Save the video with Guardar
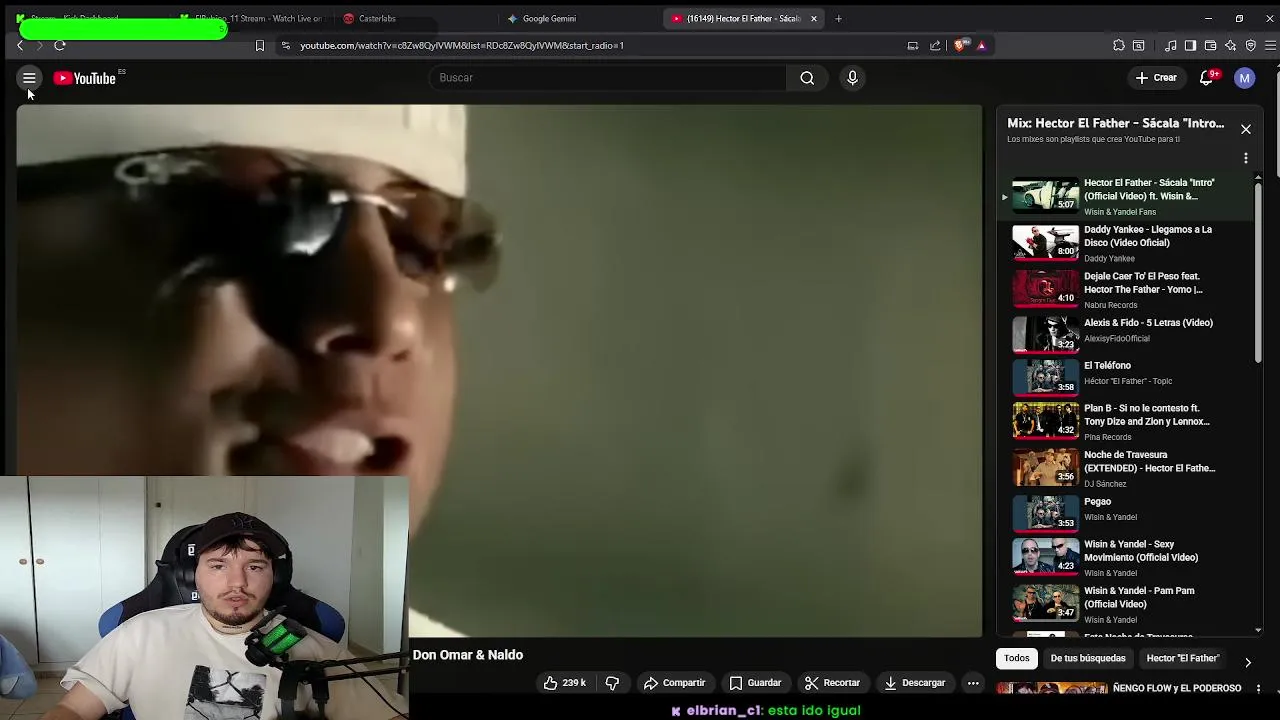 point(755,683)
